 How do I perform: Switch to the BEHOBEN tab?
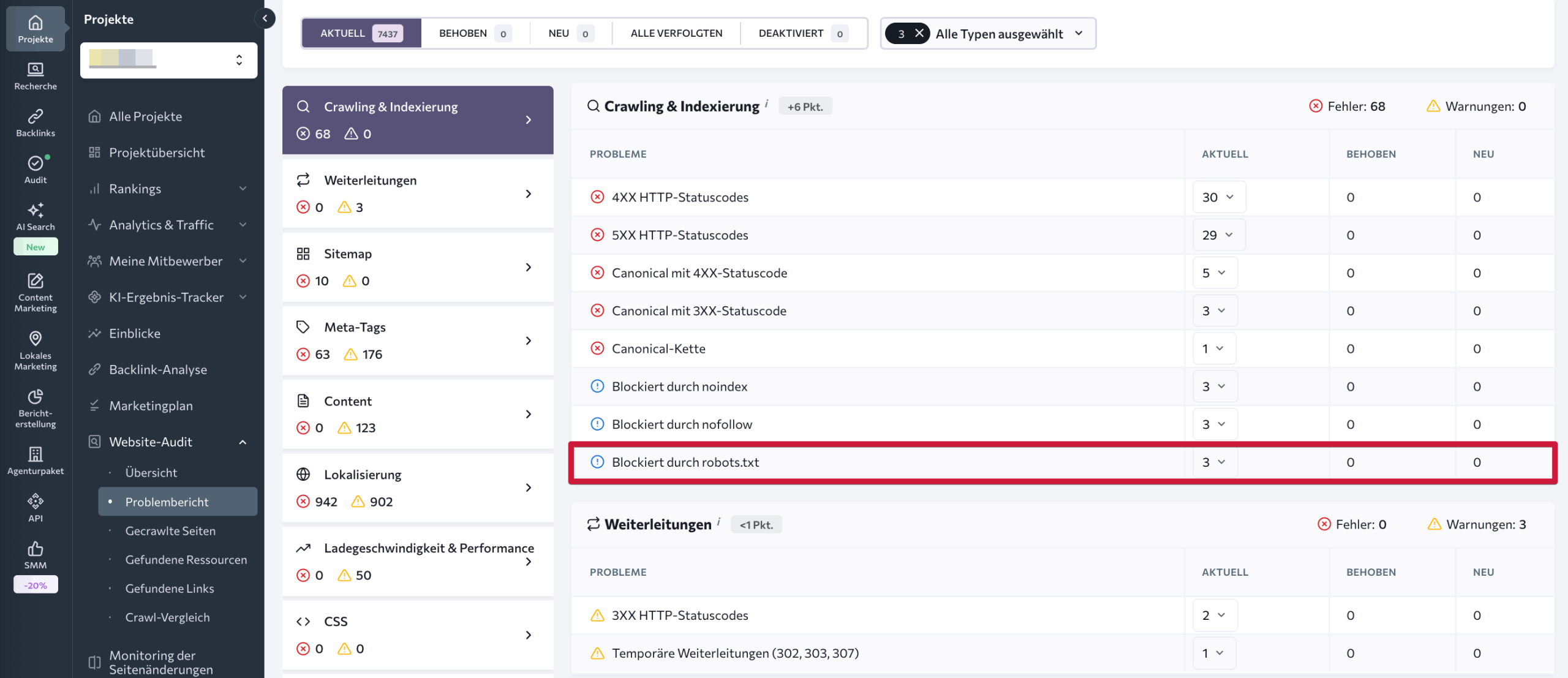click(x=463, y=32)
